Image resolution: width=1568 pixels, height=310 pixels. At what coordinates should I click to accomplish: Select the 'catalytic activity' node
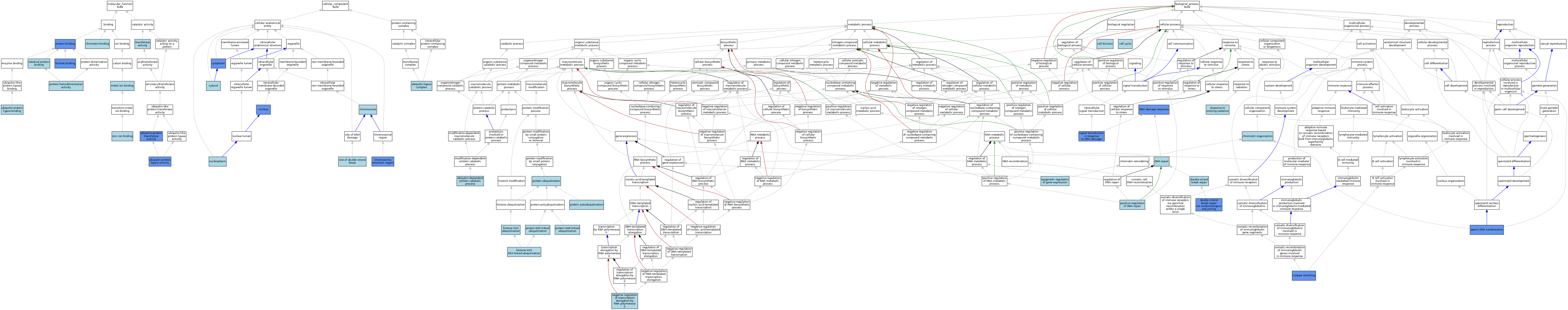tap(143, 24)
